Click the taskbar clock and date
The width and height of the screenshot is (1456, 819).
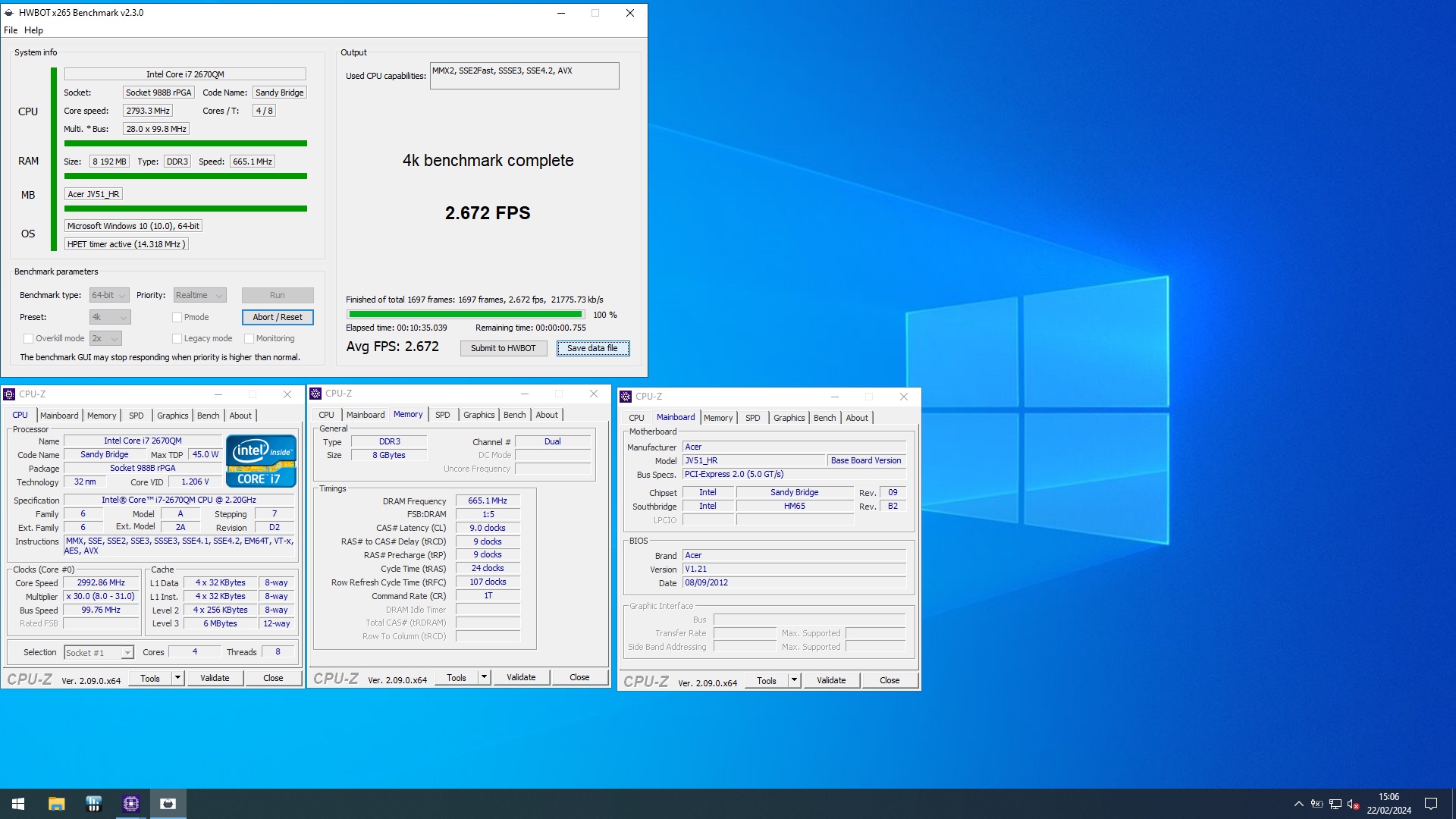click(x=1389, y=804)
